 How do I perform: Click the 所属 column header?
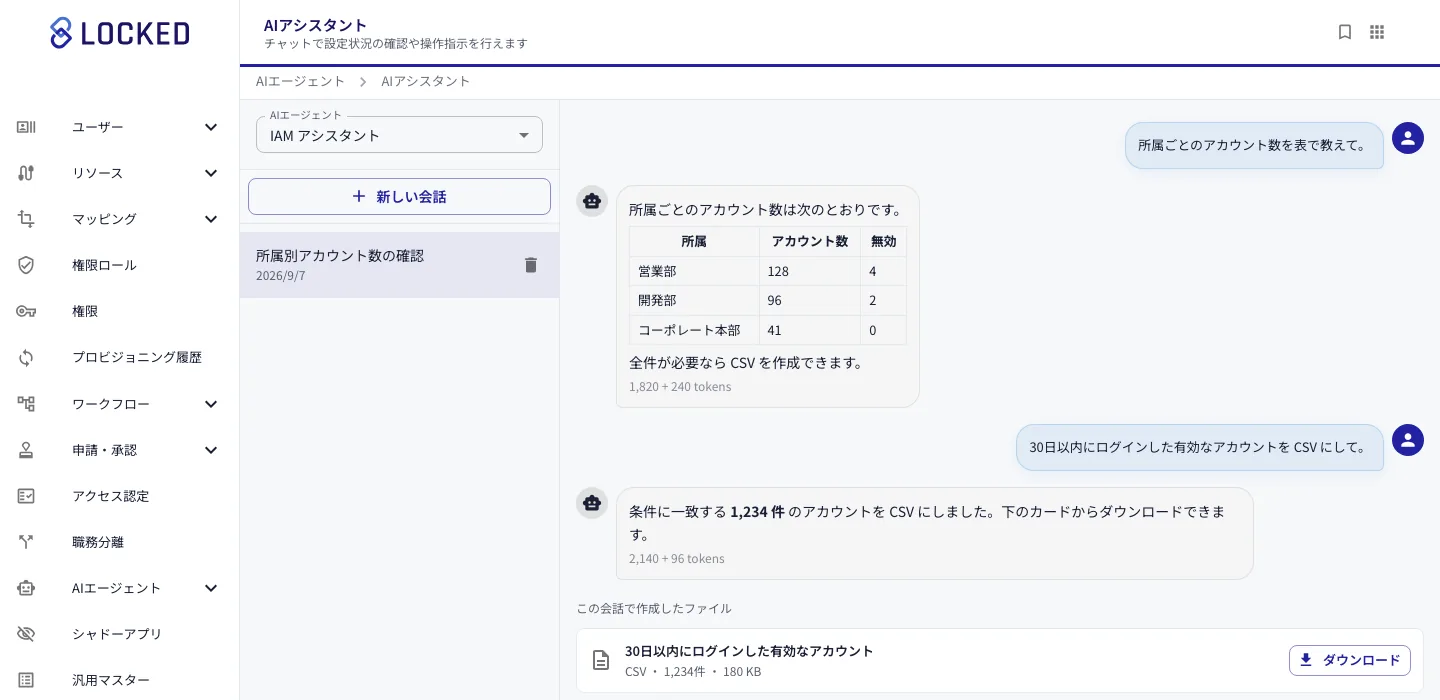[x=694, y=241]
